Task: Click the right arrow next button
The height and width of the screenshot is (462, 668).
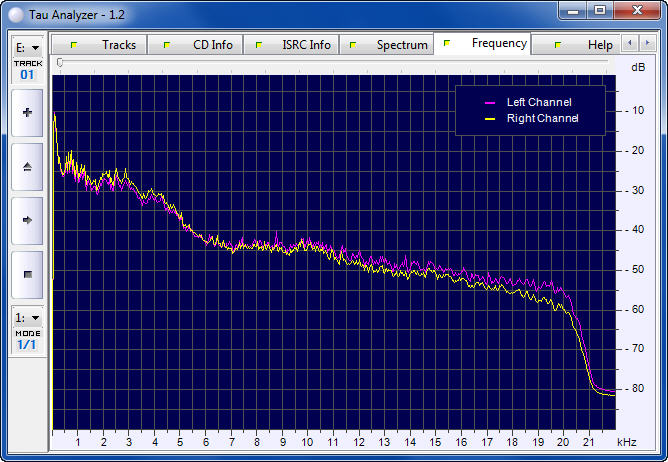Action: click(27, 219)
